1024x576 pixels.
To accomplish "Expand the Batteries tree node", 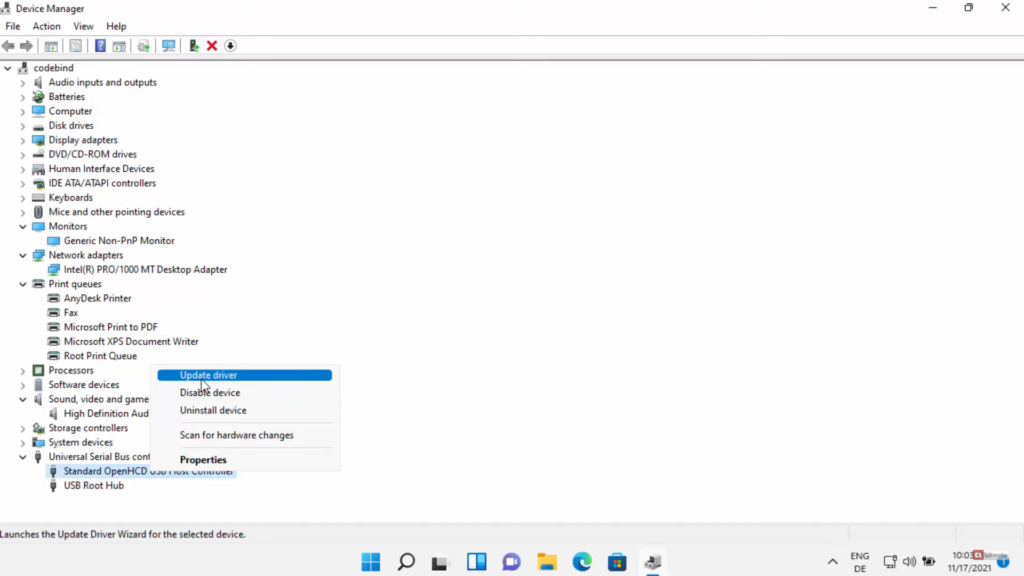I will point(23,97).
